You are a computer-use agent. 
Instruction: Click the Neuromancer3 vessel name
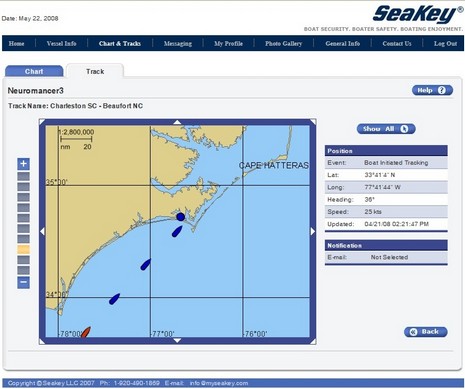35,91
